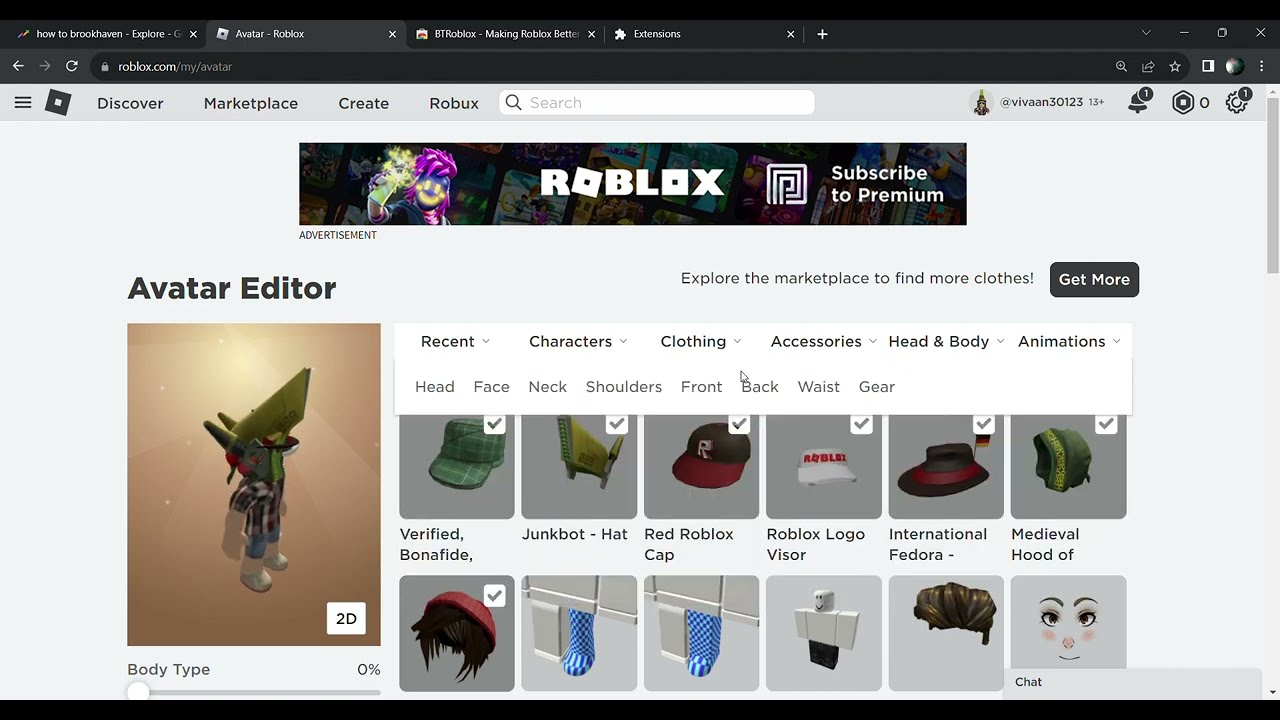Open a new browser tab
This screenshot has width=1280, height=720.
tap(822, 34)
